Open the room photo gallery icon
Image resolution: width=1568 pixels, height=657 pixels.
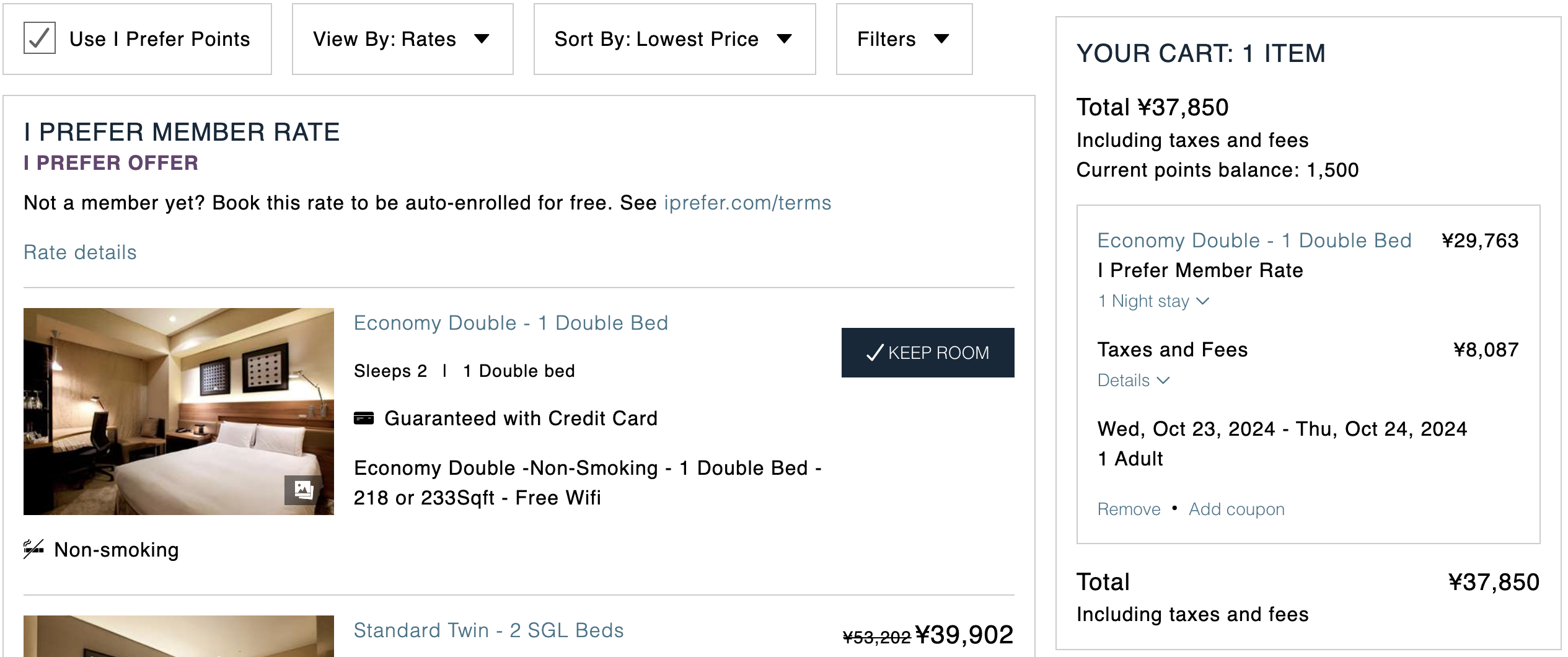303,490
